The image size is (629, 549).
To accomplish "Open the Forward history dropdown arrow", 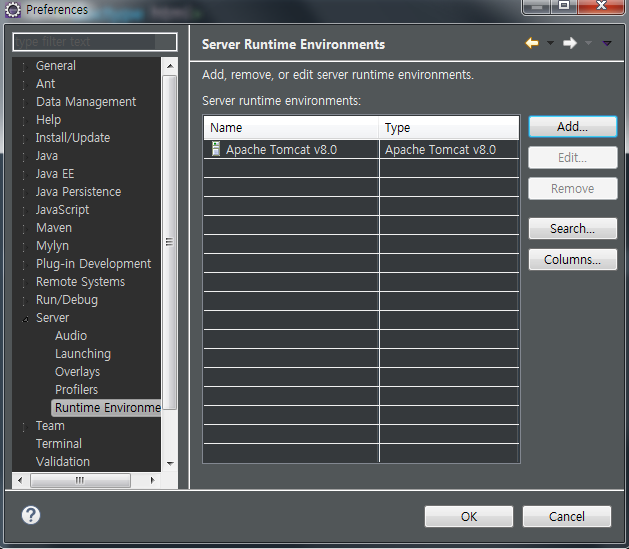I will click(588, 43).
